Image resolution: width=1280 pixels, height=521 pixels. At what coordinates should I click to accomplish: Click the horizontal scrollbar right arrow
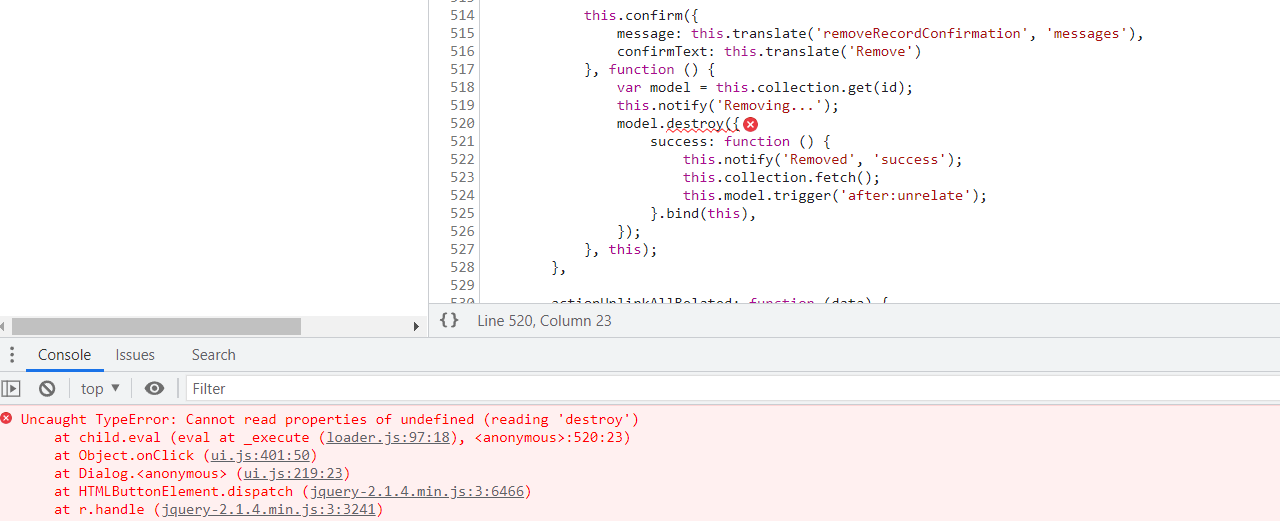pyautogui.click(x=417, y=327)
